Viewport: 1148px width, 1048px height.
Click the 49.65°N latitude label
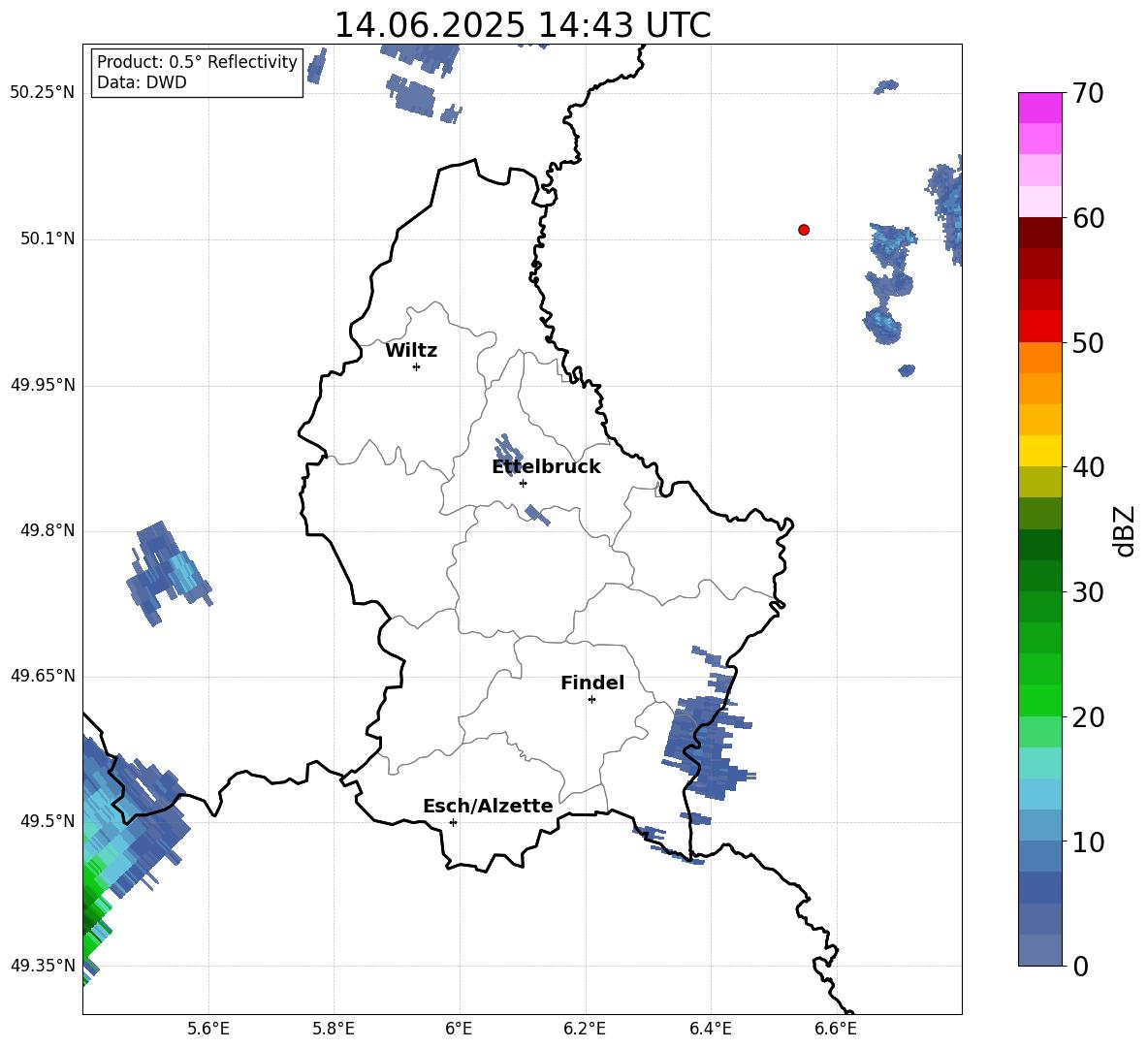[x=42, y=676]
